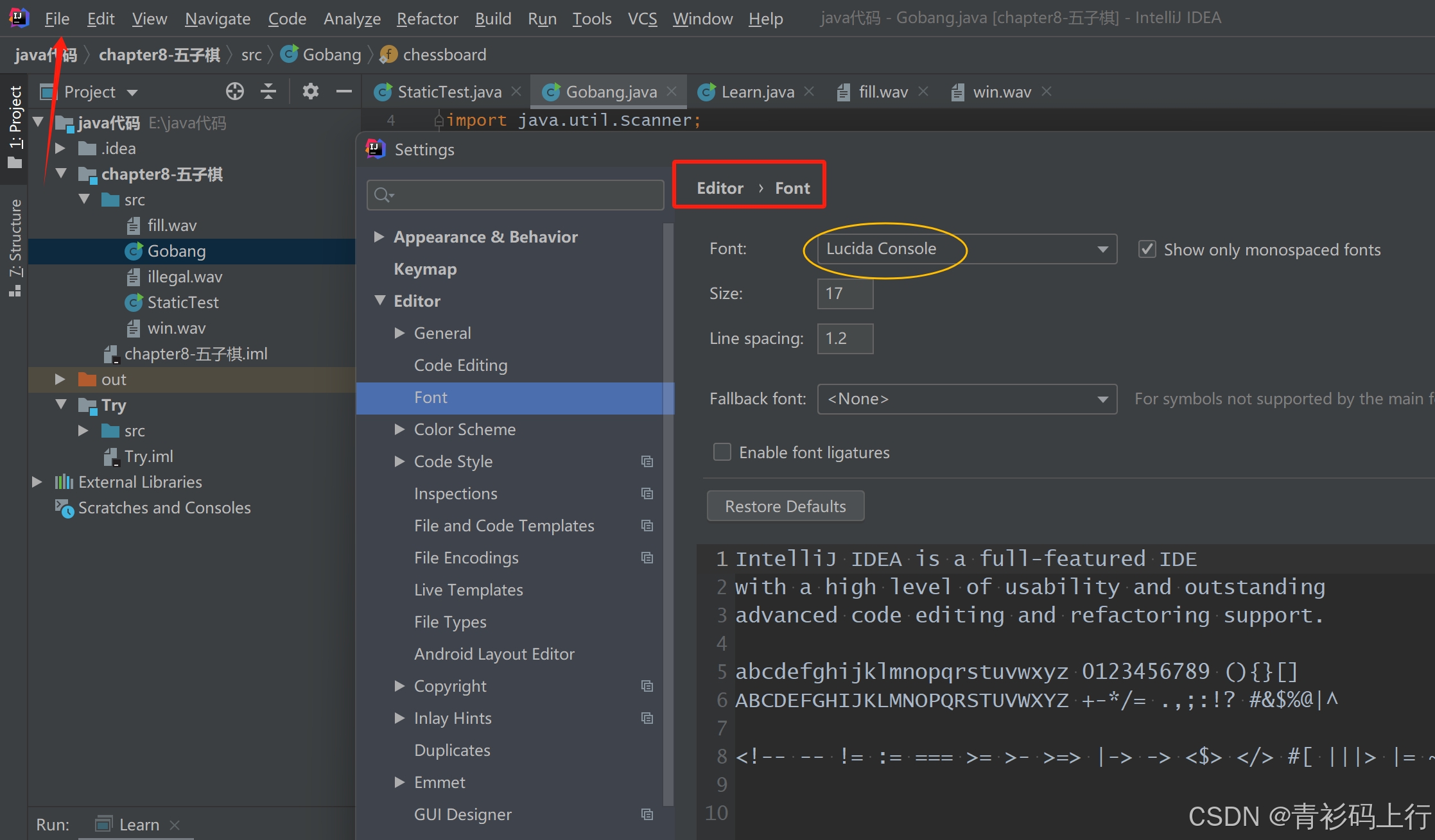Click the locate target icon in Project panel
Image resolution: width=1435 pixels, height=840 pixels.
click(235, 92)
